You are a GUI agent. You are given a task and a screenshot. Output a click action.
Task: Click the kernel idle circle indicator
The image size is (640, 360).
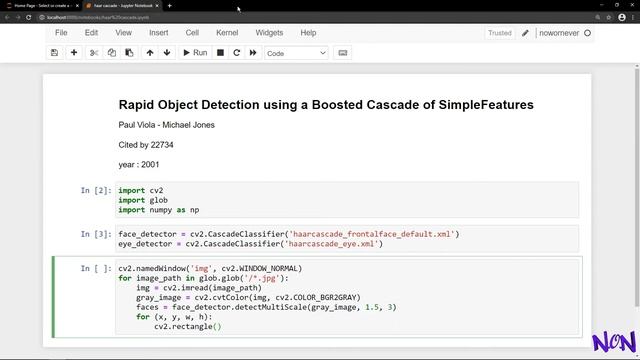point(587,33)
